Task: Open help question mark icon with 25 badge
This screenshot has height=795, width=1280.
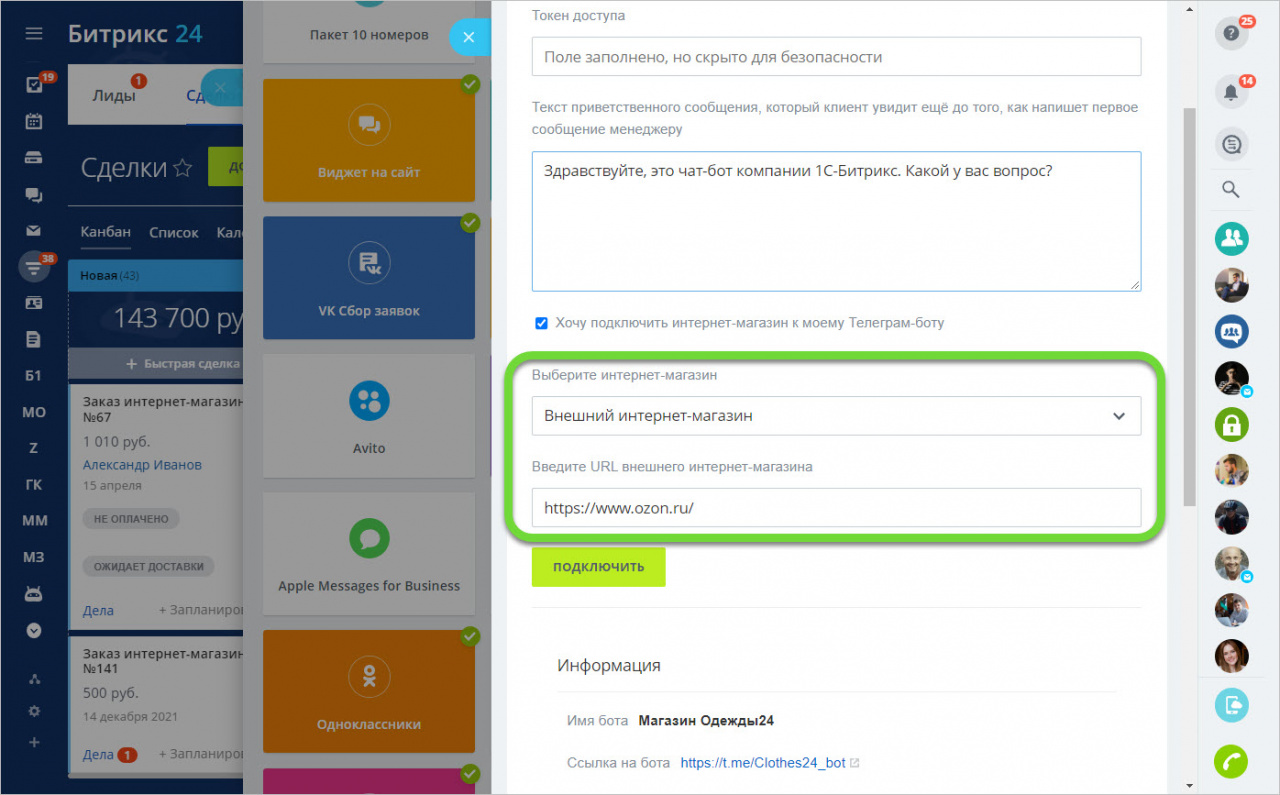Action: 1232,33
